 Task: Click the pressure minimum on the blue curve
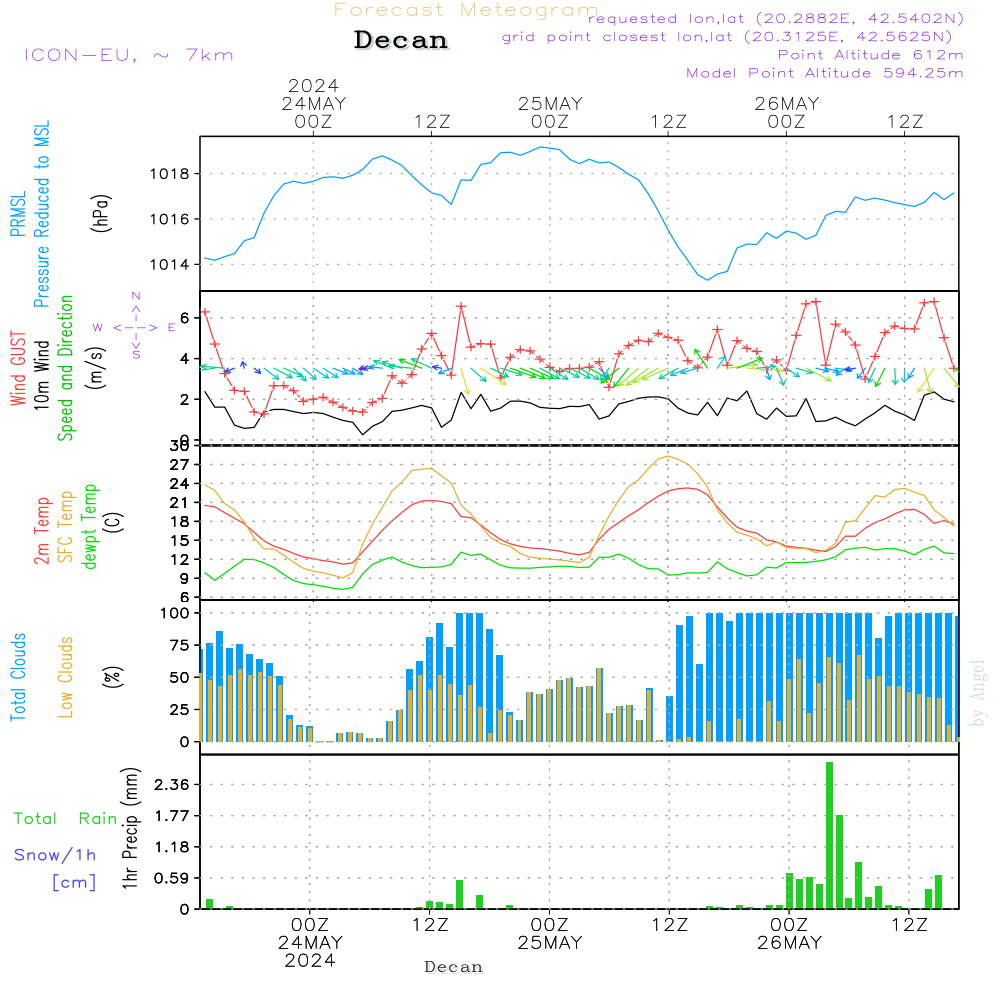(707, 280)
